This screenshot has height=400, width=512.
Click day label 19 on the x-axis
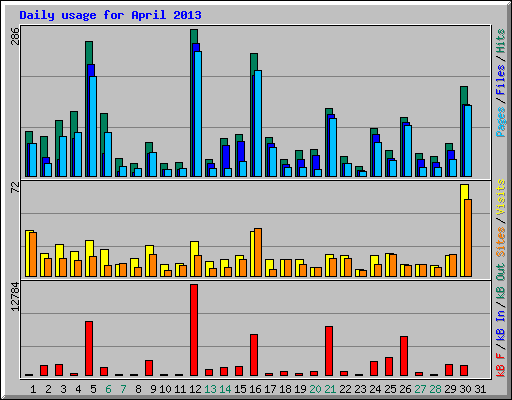pyautogui.click(x=300, y=389)
